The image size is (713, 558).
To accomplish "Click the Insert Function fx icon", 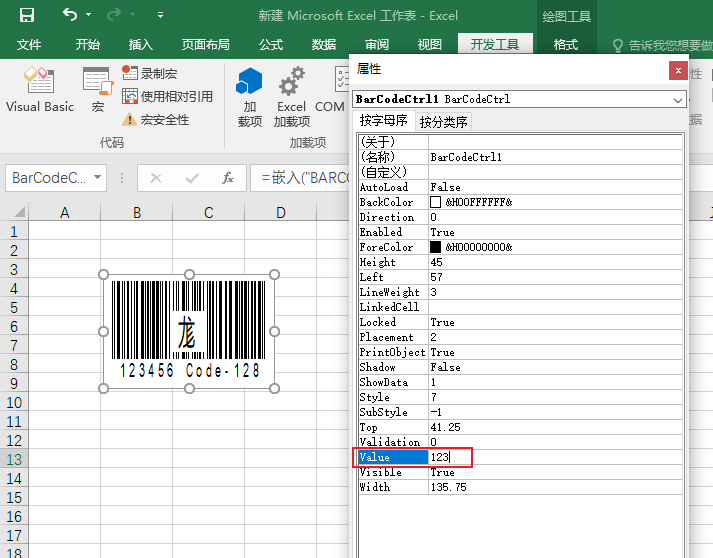I will pyautogui.click(x=228, y=178).
